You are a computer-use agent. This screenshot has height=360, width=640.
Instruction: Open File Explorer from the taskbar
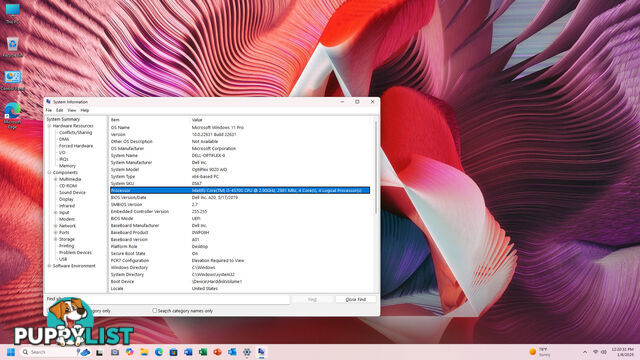pyautogui.click(x=144, y=352)
